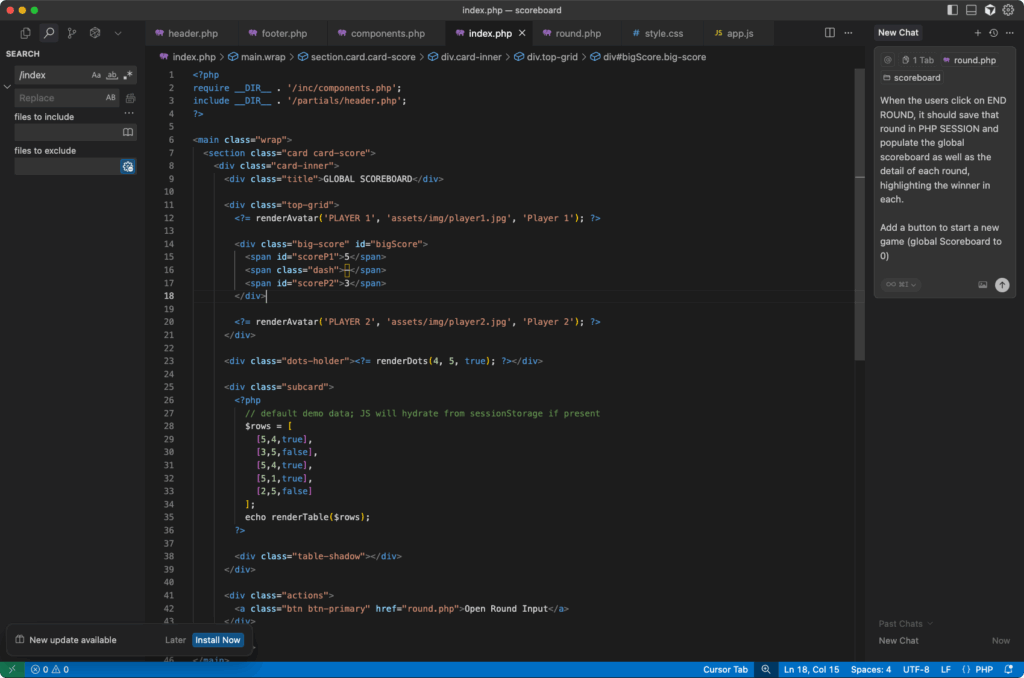This screenshot has width=1024, height=678.
Task: Collapse the replace field chevron
Action: [8, 87]
